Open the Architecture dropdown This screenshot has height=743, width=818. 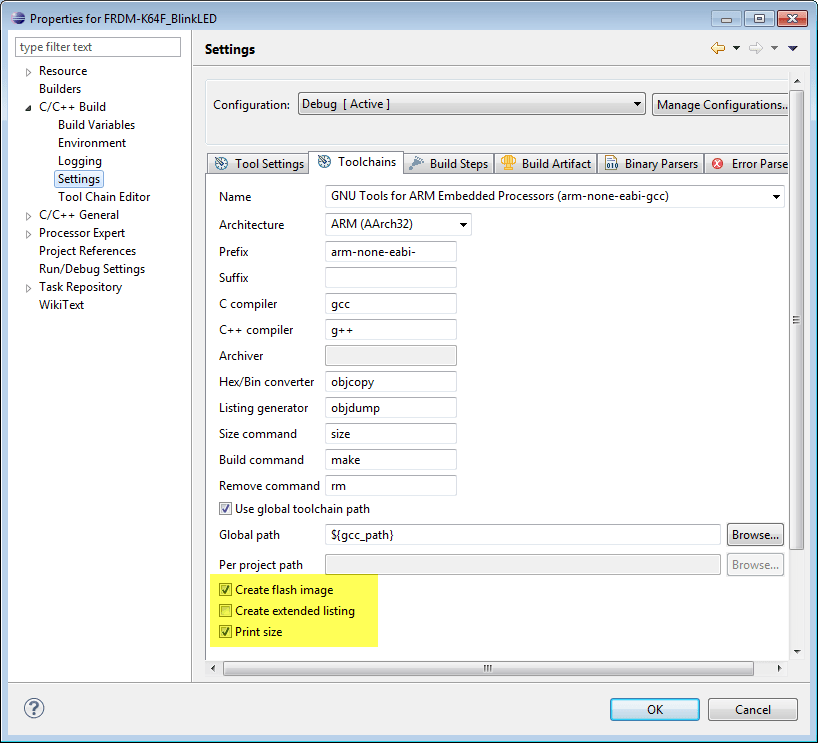click(x=462, y=225)
